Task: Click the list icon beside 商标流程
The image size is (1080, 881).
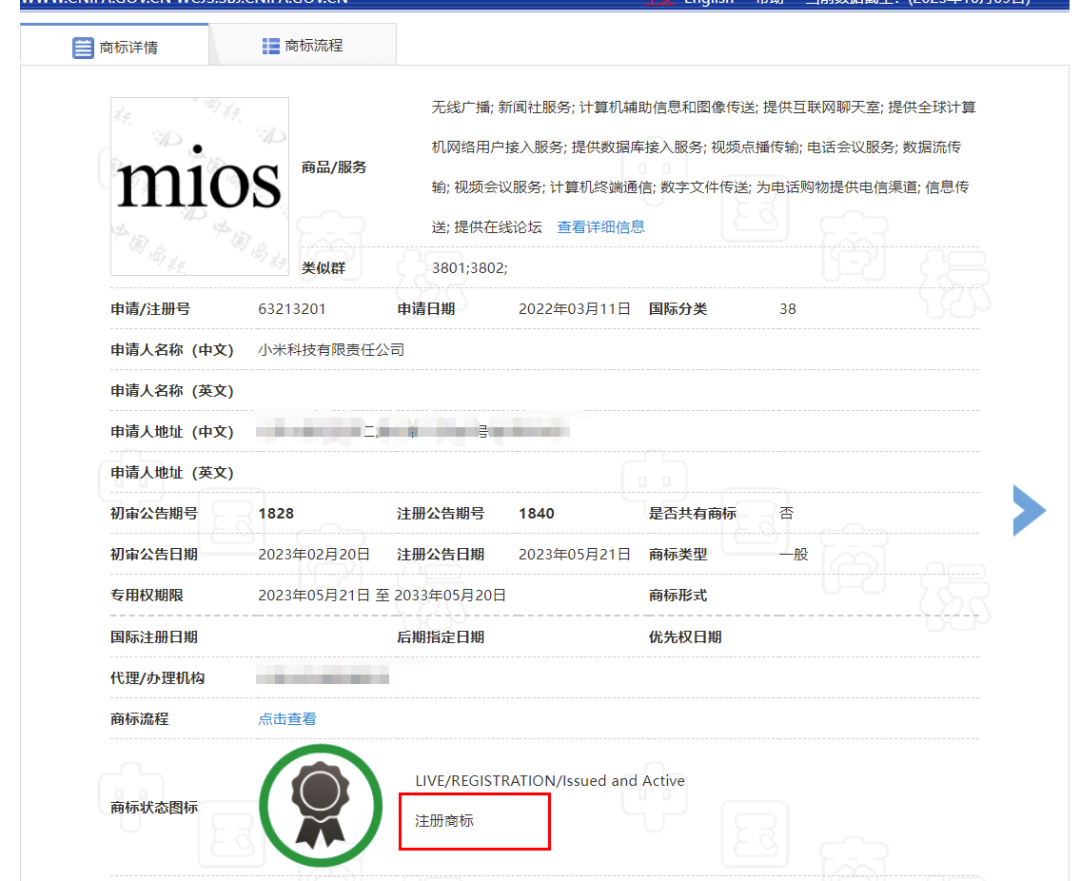Action: point(271,46)
